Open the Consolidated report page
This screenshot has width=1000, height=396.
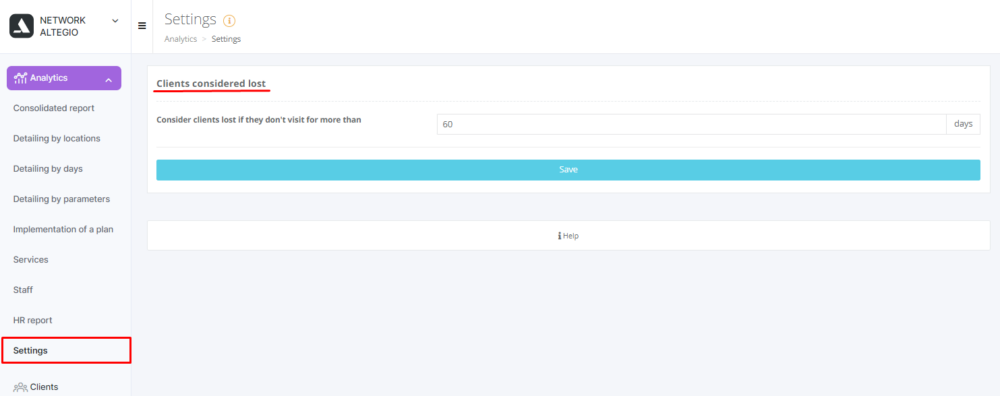tap(54, 108)
